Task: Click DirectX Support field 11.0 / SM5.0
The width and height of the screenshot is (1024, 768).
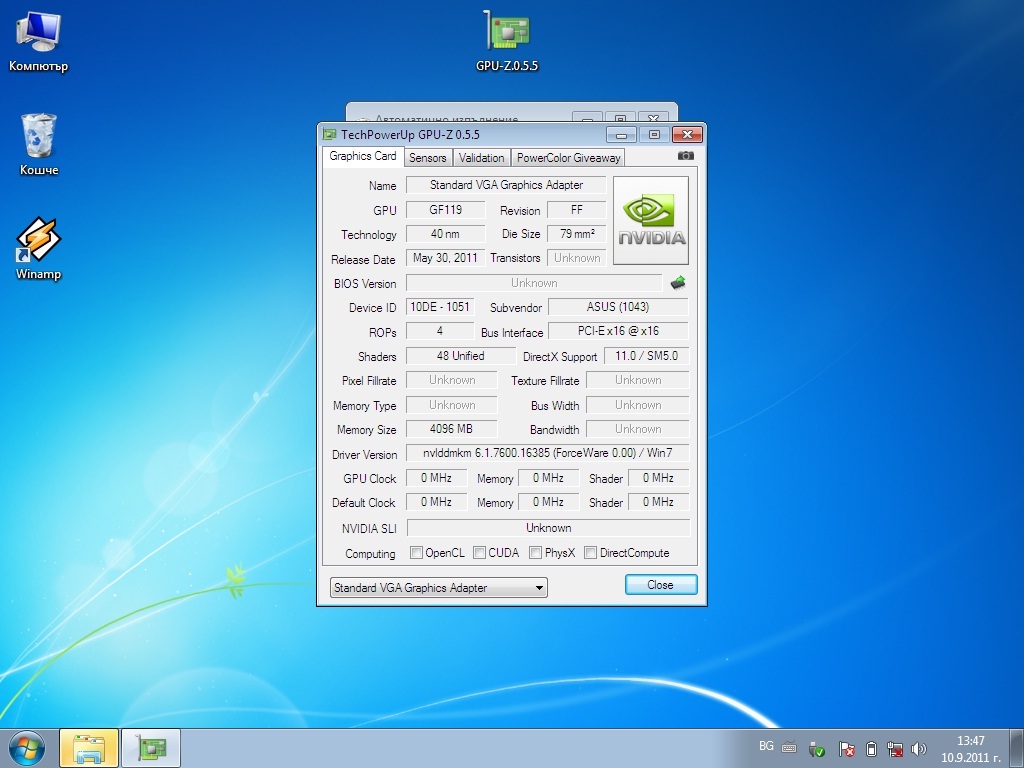Action: (x=646, y=356)
